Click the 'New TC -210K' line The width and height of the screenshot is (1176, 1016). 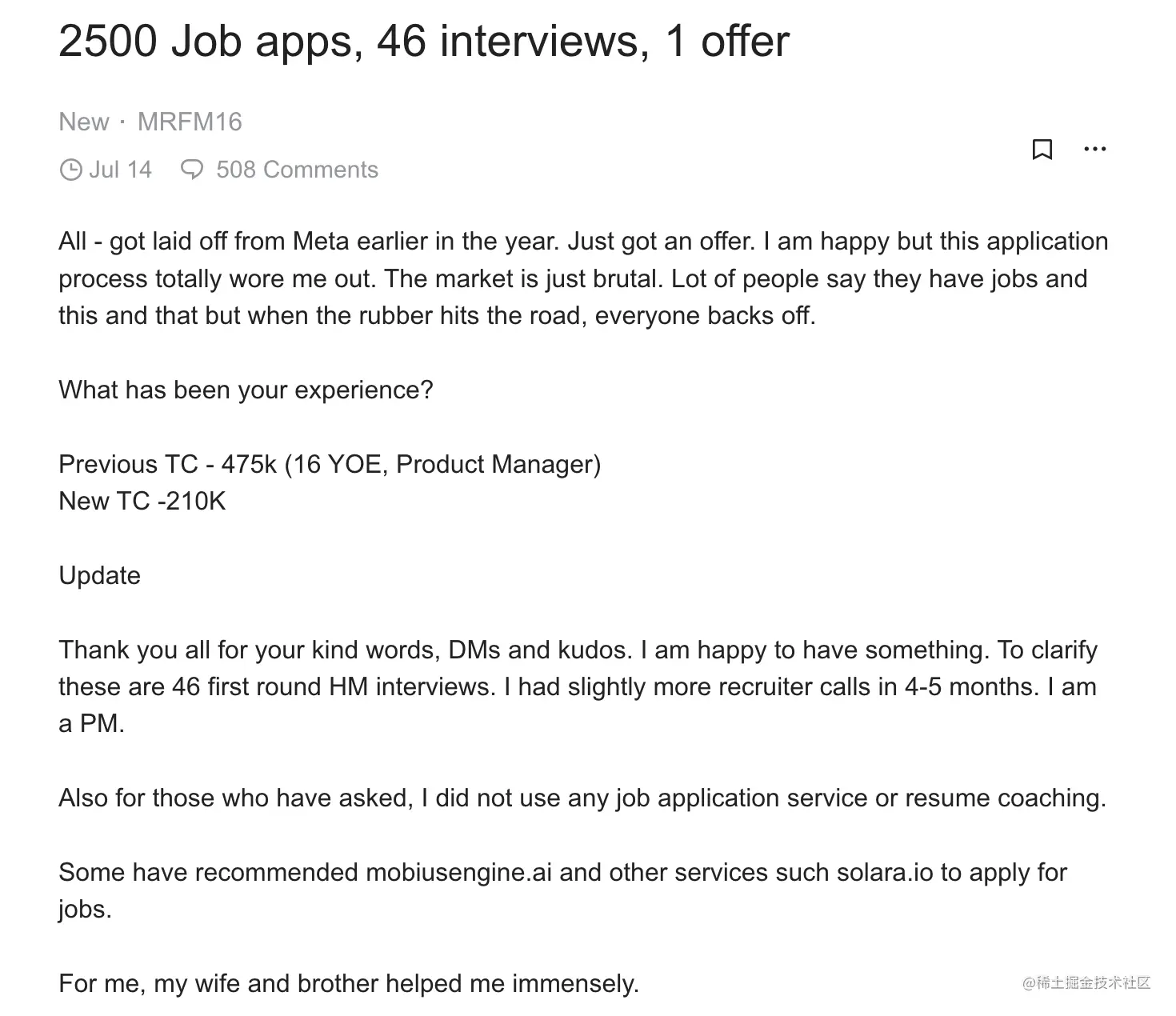tap(142, 501)
